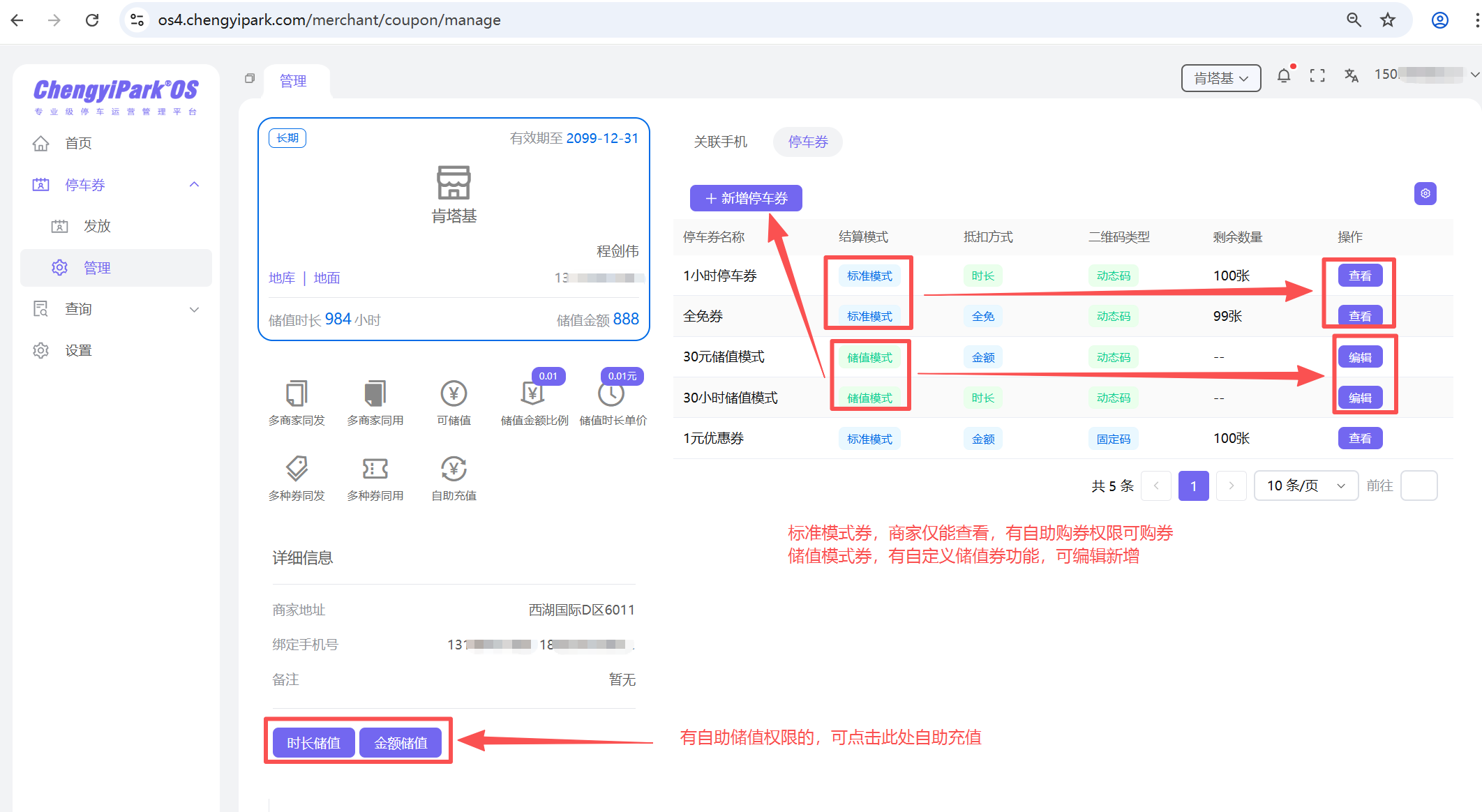Viewport: 1482px width, 812px height.
Task: Click the 新增停车券 button
Action: click(746, 198)
